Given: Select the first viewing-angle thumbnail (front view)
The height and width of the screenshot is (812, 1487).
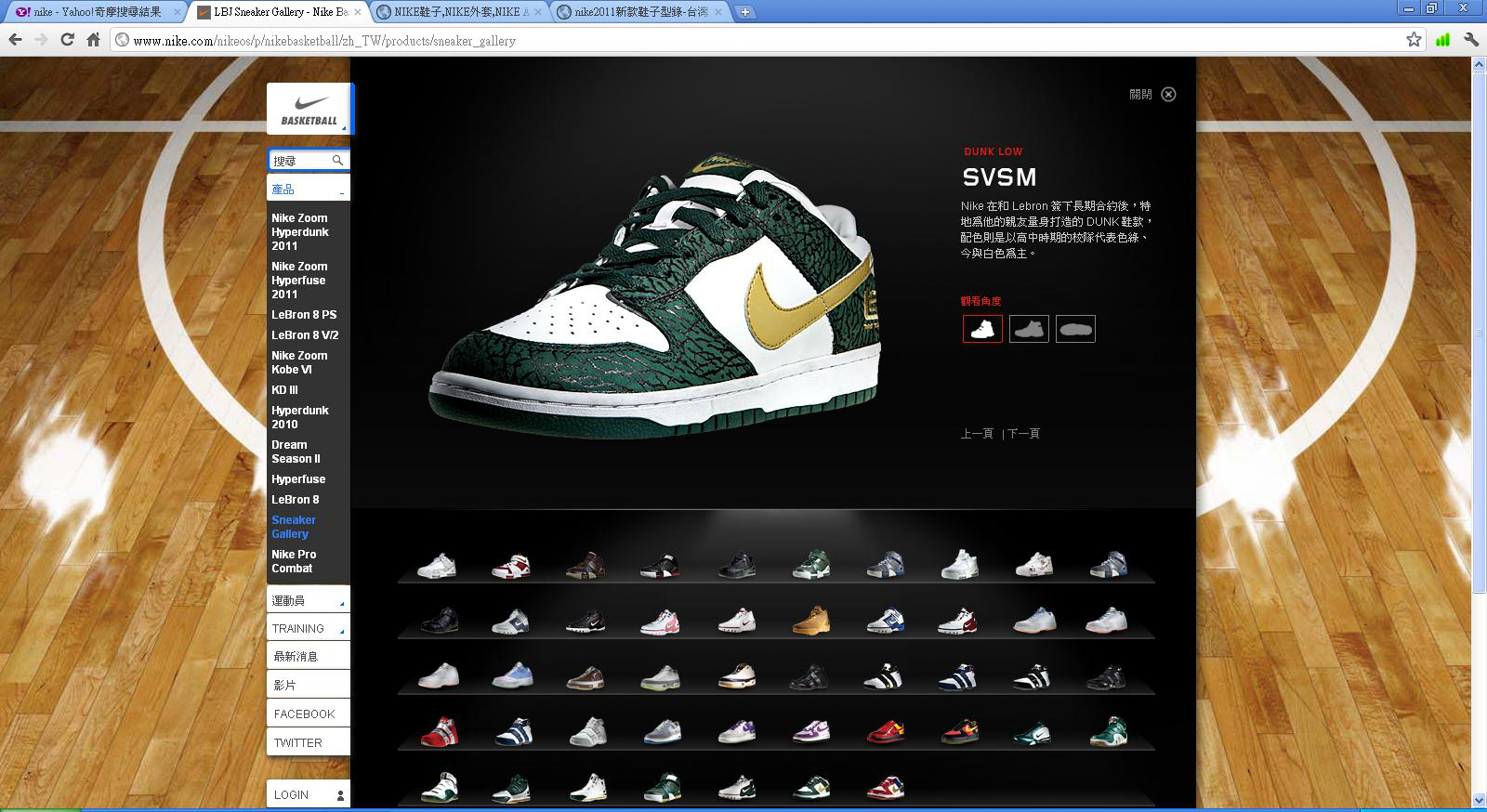Looking at the screenshot, I should (x=982, y=329).
